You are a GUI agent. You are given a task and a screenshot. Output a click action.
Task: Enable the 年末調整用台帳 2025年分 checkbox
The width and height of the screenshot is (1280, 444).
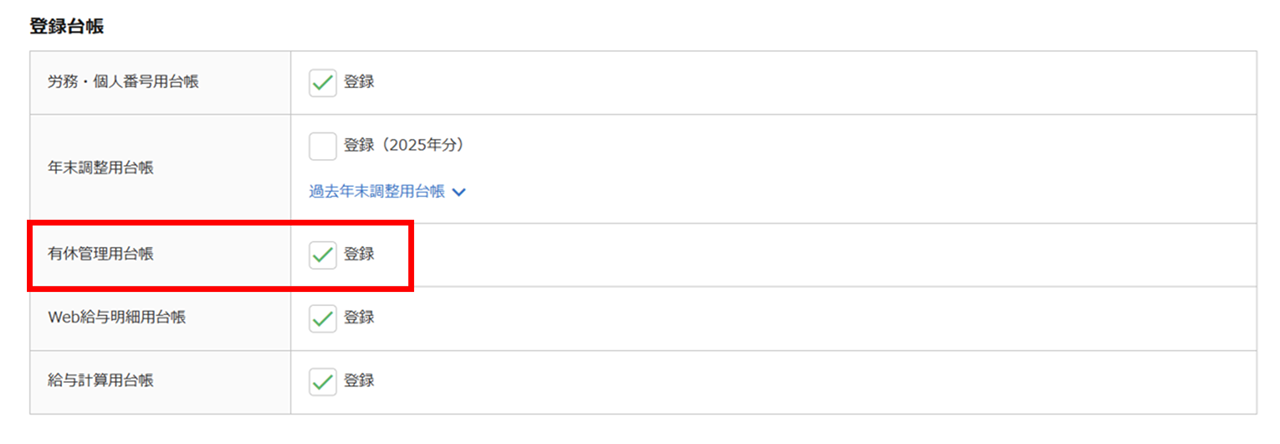click(x=323, y=146)
